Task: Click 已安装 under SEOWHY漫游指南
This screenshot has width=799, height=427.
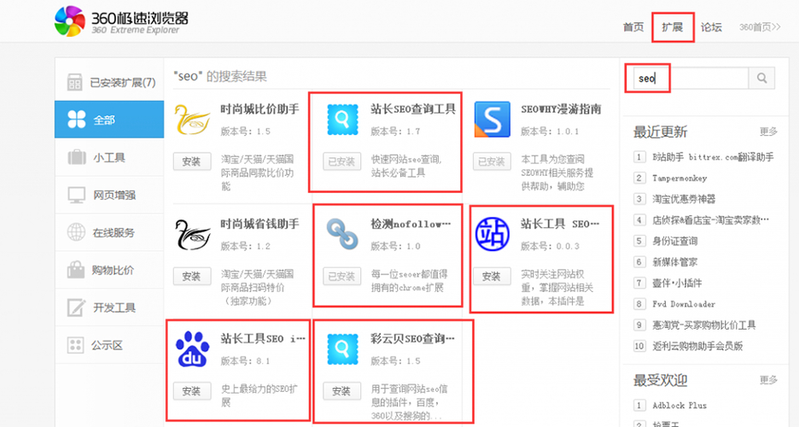Action: 492,162
